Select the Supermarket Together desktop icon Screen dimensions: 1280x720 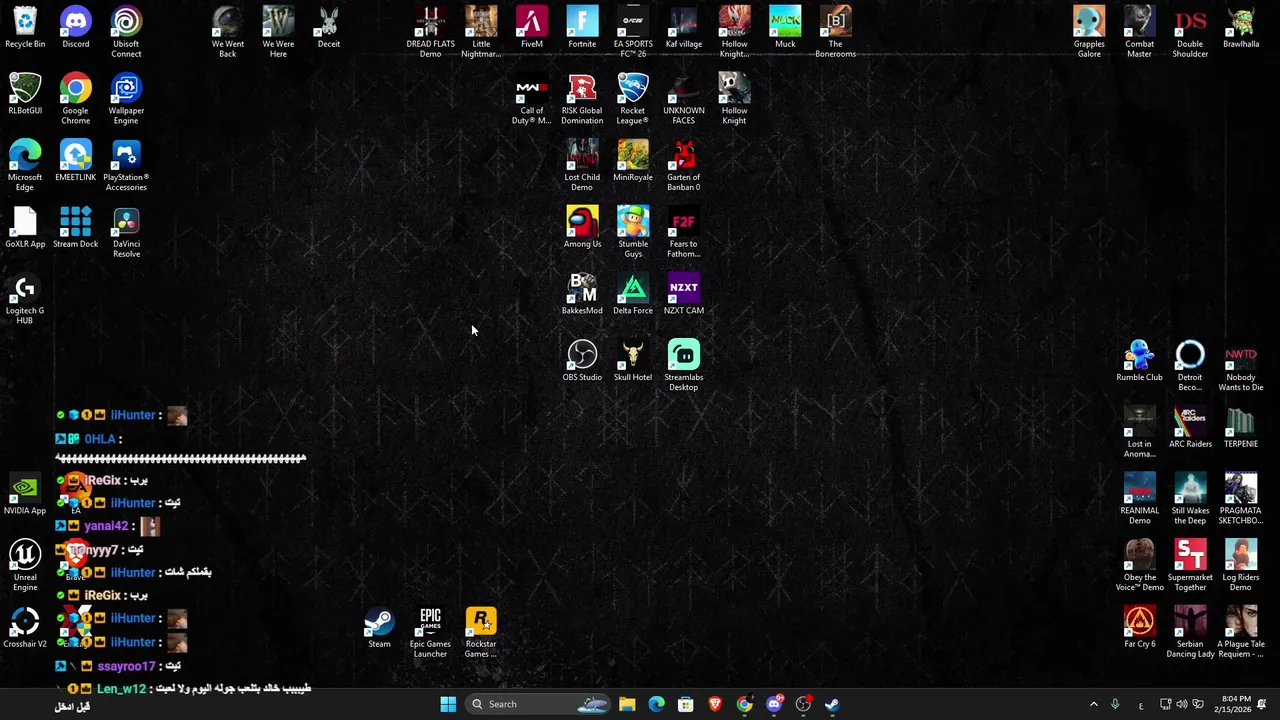point(1190,566)
